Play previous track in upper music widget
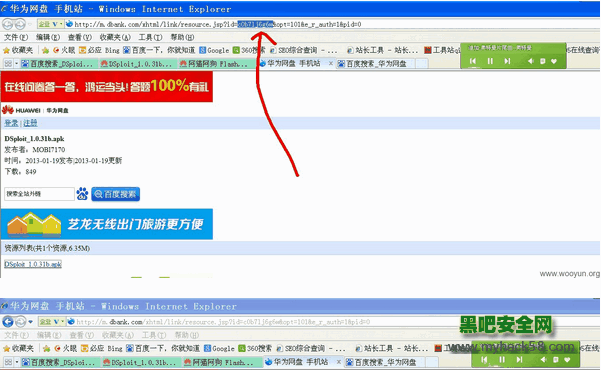 [x=473, y=61]
